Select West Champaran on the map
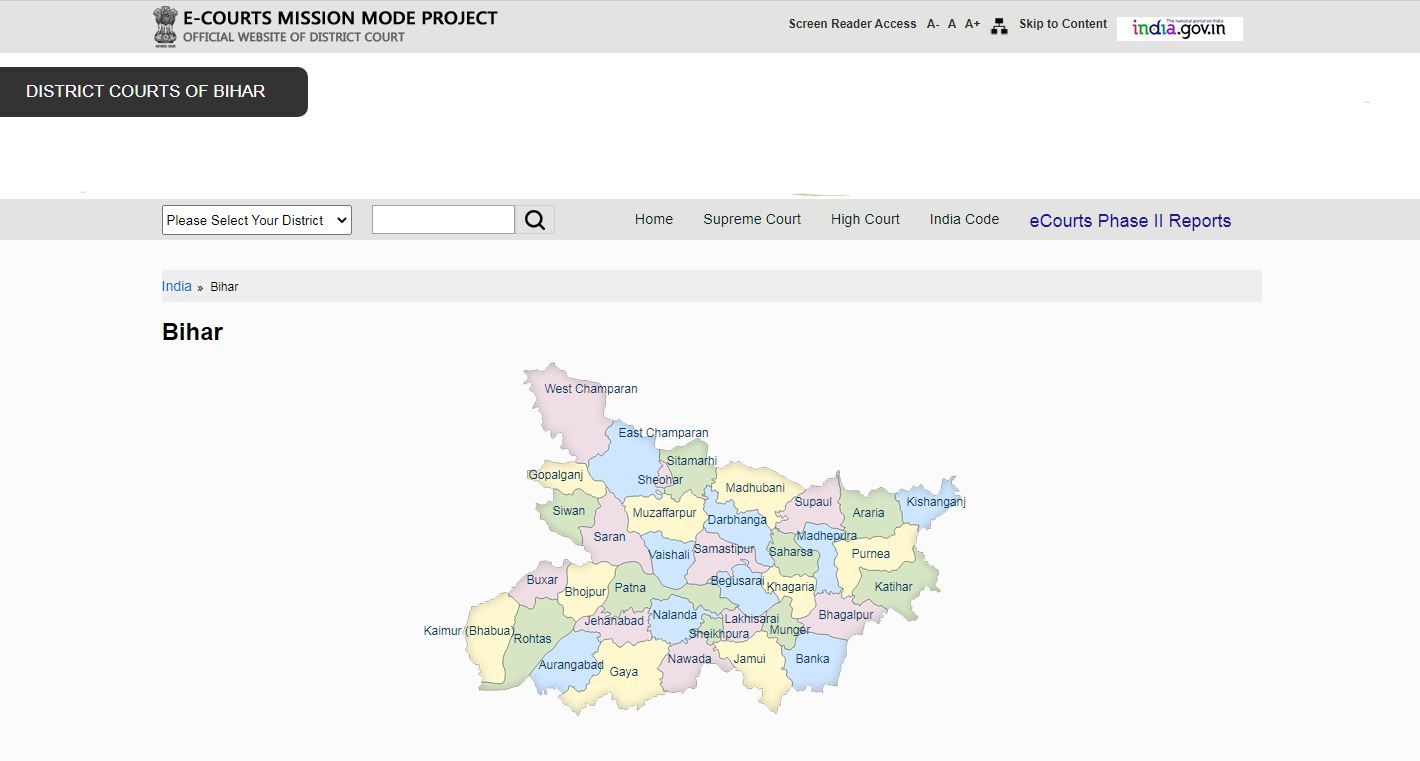The height and width of the screenshot is (761, 1420). (x=591, y=389)
